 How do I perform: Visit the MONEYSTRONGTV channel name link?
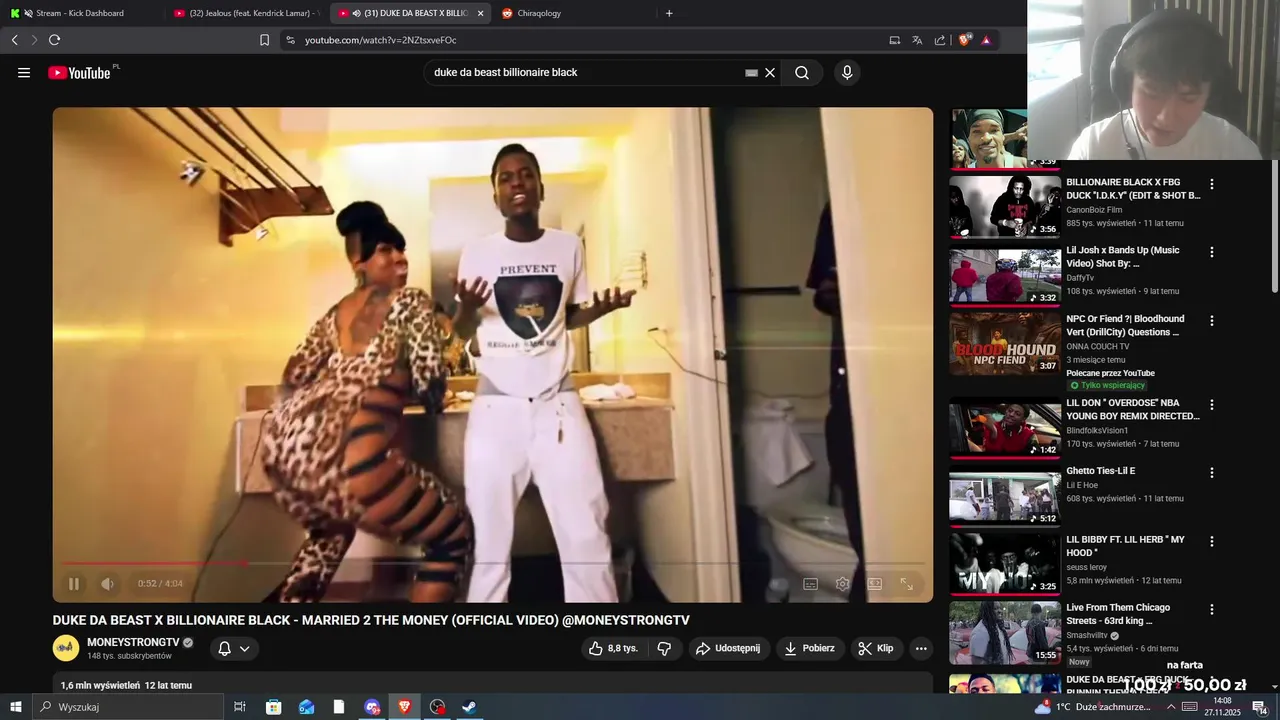pyautogui.click(x=133, y=642)
